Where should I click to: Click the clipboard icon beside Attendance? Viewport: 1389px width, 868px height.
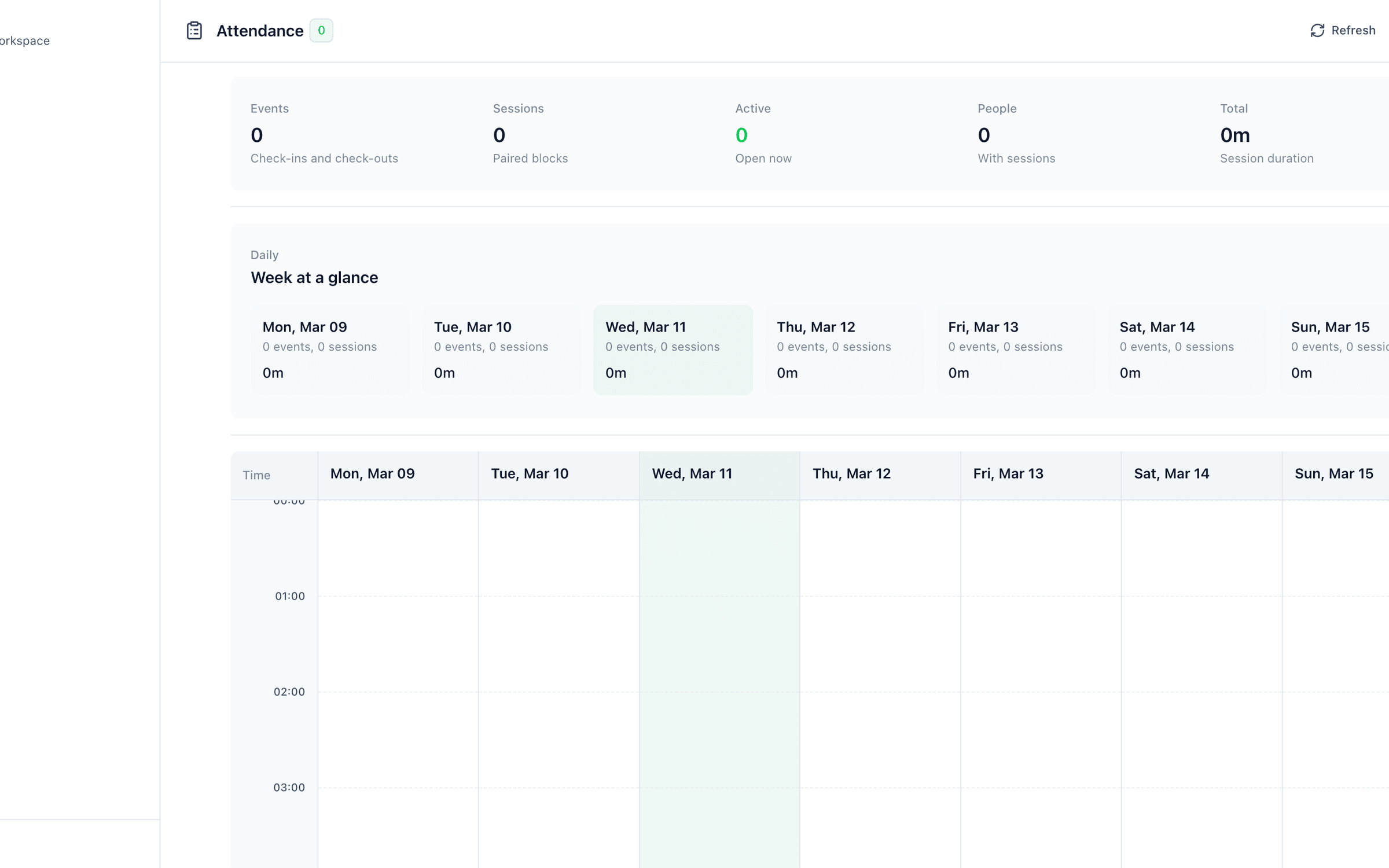(194, 30)
